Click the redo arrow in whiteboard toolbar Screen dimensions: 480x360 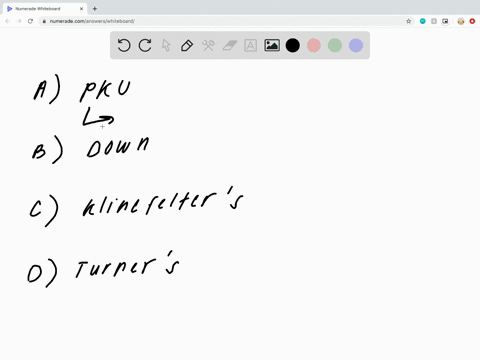point(145,45)
